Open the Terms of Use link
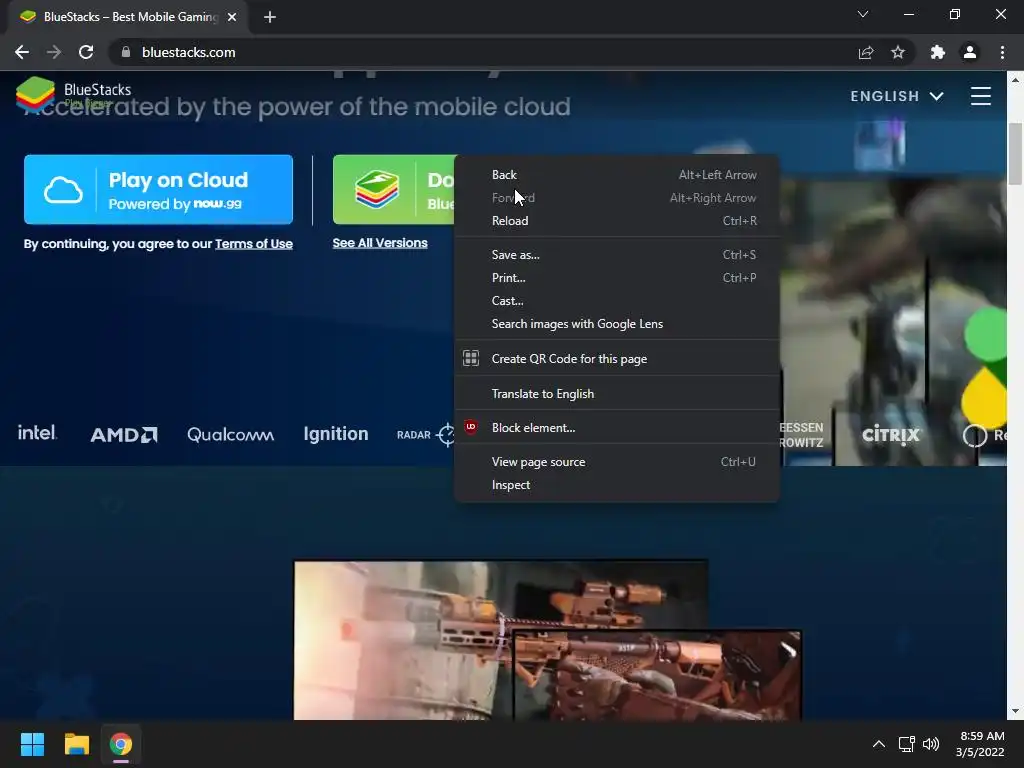1024x768 pixels. [254, 244]
